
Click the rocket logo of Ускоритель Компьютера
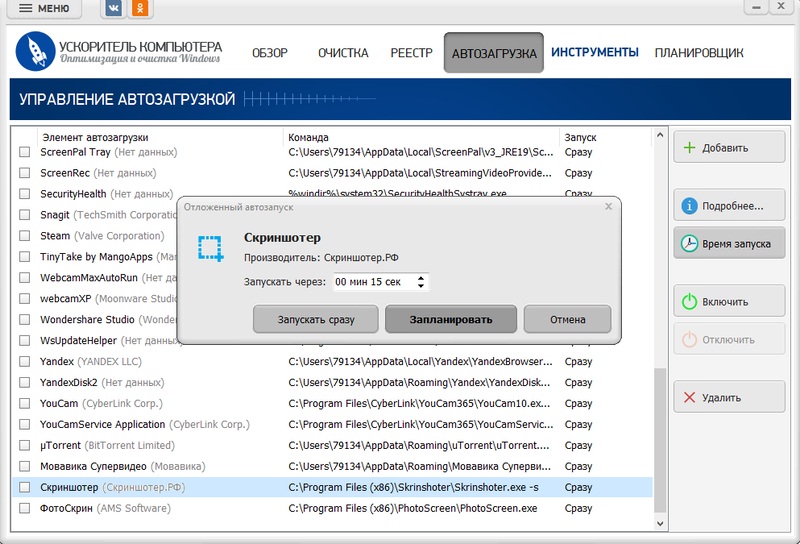[35, 51]
